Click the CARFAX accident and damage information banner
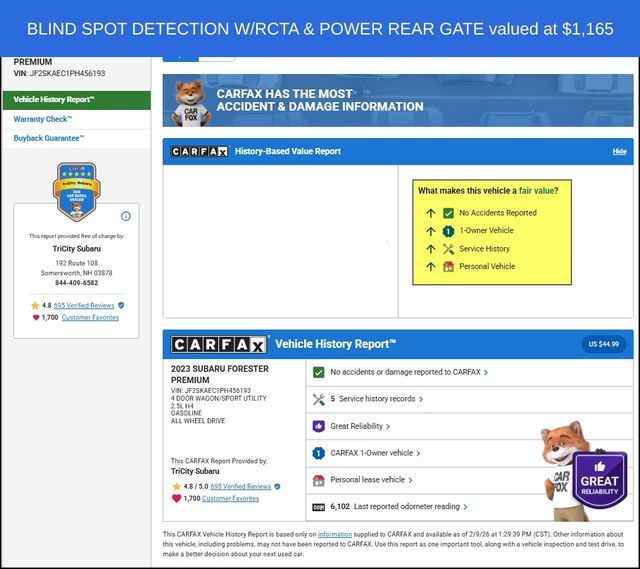This screenshot has width=640, height=569. click(397, 100)
